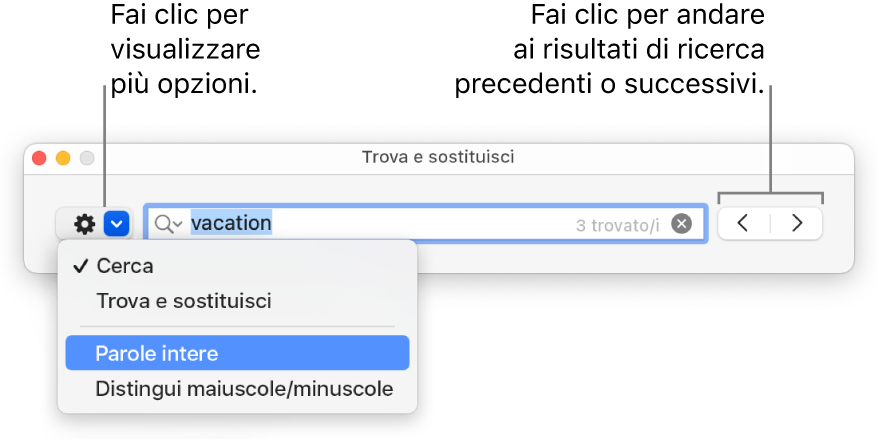This screenshot has height=439, width=880.
Task: Click the caption about risultati di ricerca
Action: coord(610,51)
